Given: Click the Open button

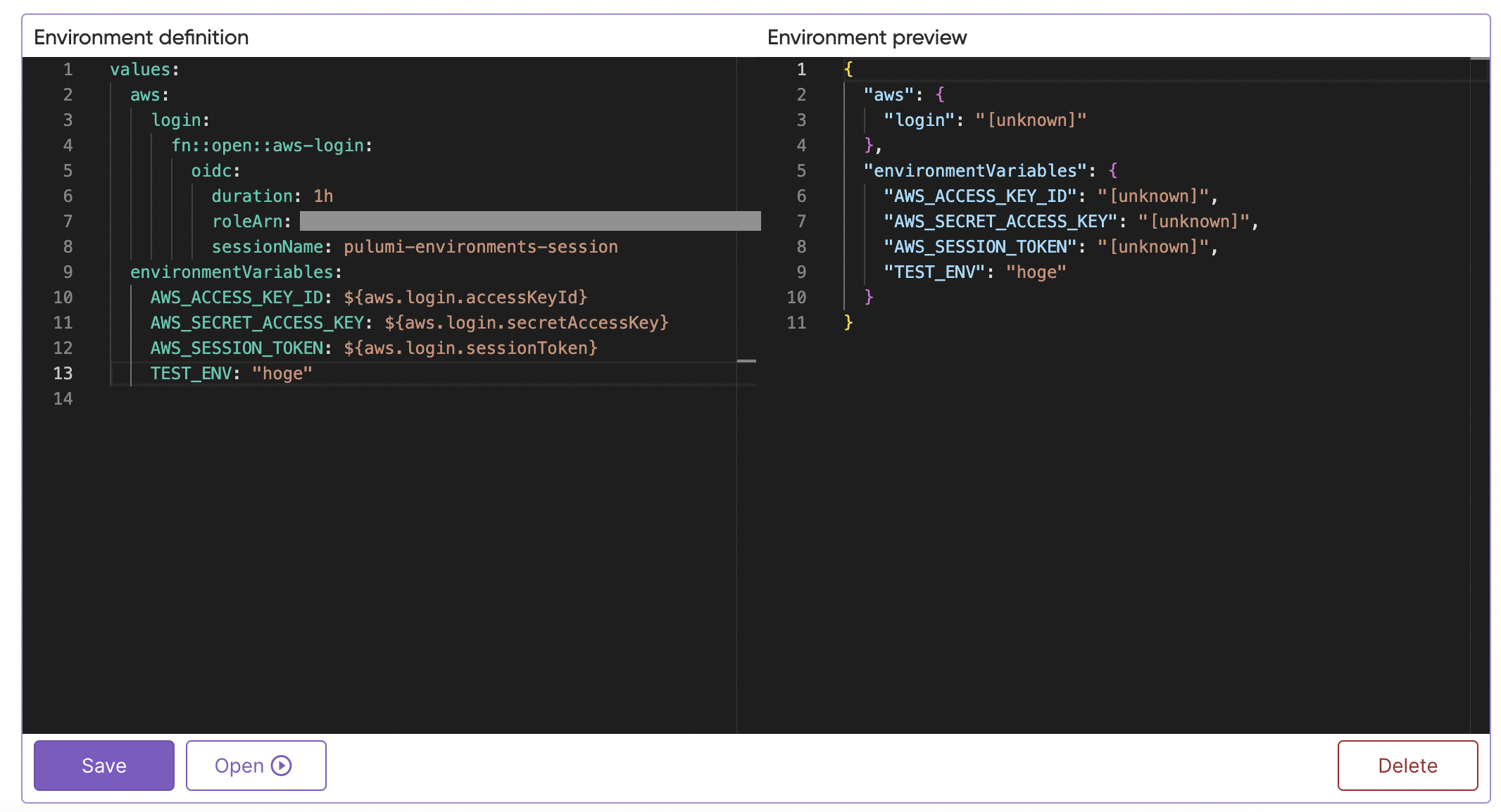Looking at the screenshot, I should pos(256,765).
